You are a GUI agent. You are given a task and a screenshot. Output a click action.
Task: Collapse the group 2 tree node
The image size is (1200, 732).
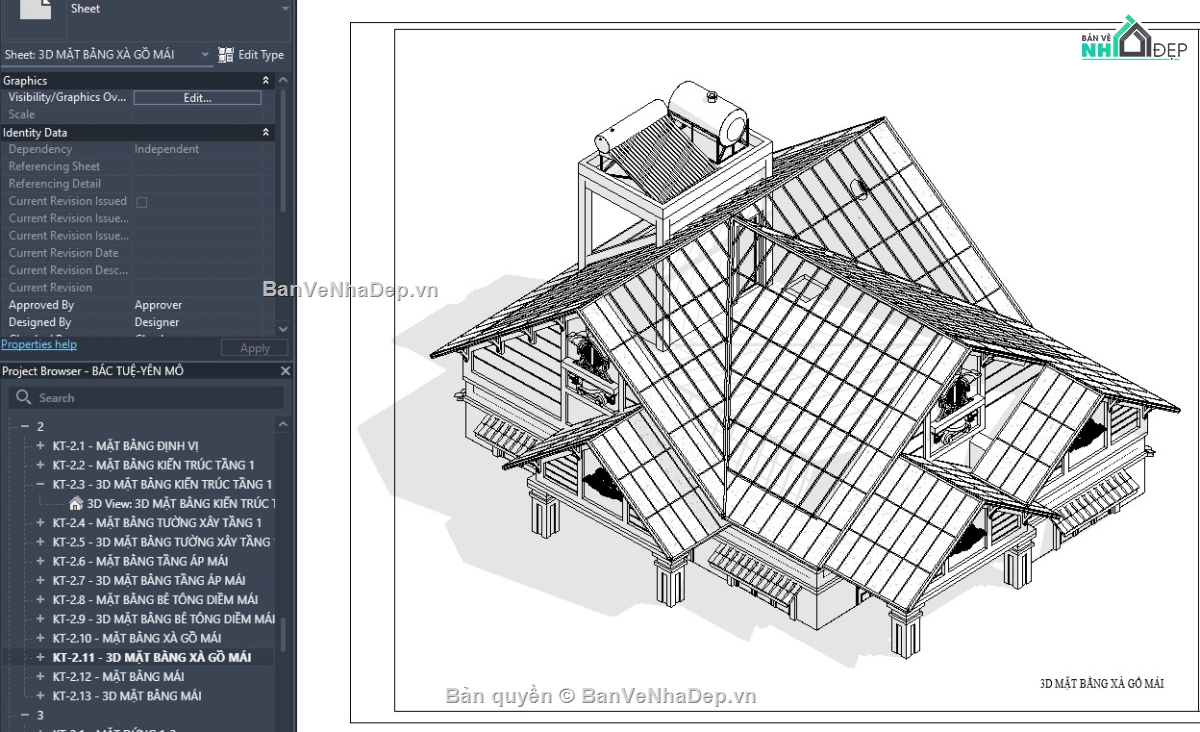point(23,427)
